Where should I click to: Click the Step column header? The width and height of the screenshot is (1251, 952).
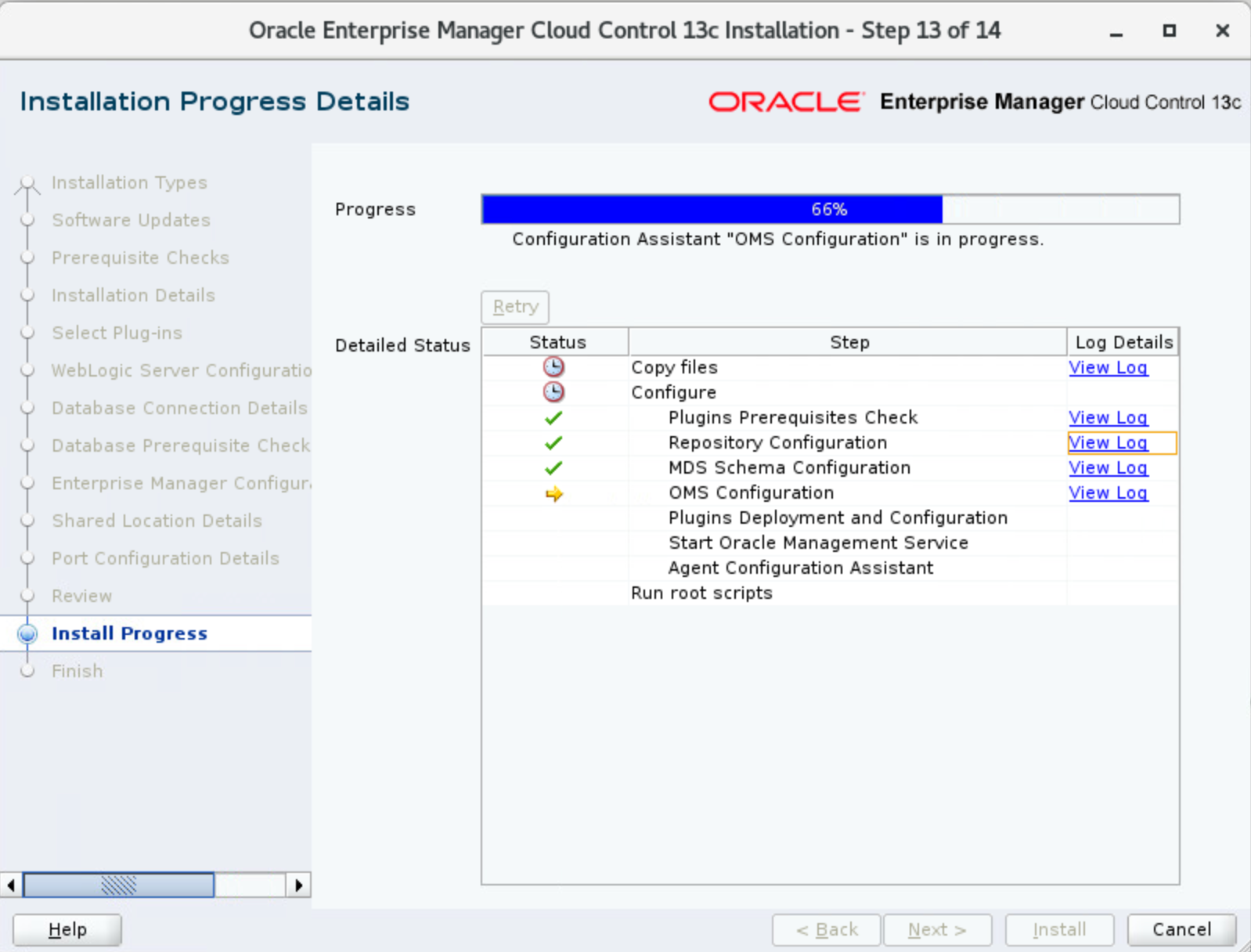(849, 342)
